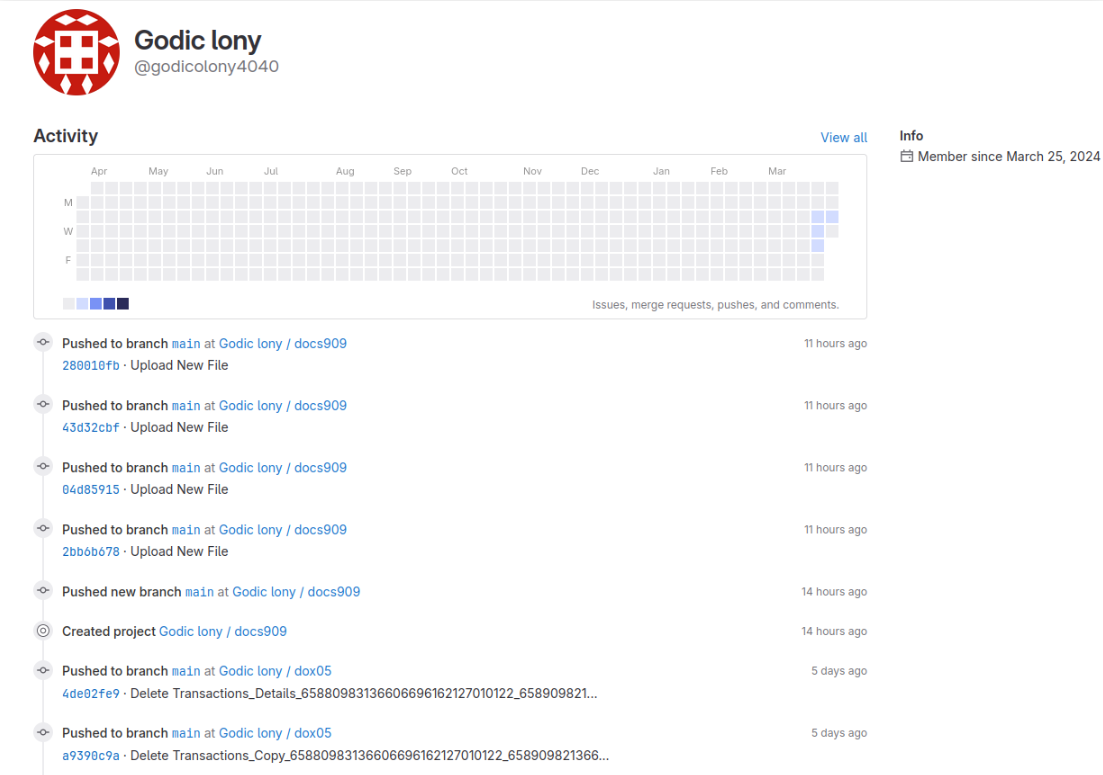Click 14 hours ago timestamp of Created project
The height and width of the screenshot is (775, 1103).
click(834, 631)
